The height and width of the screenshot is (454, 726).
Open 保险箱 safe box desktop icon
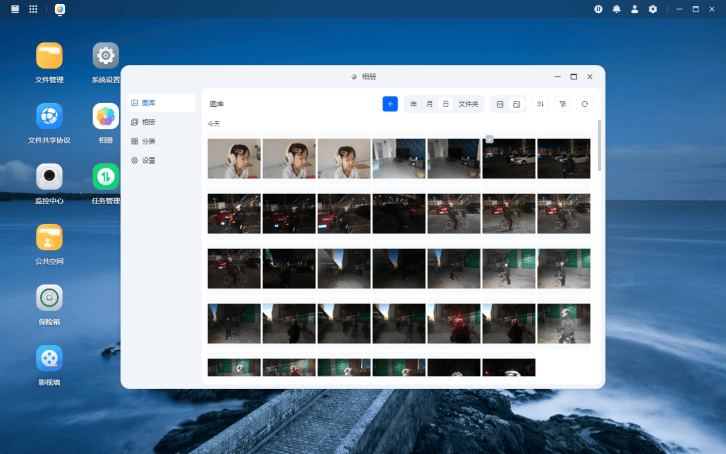(x=49, y=298)
